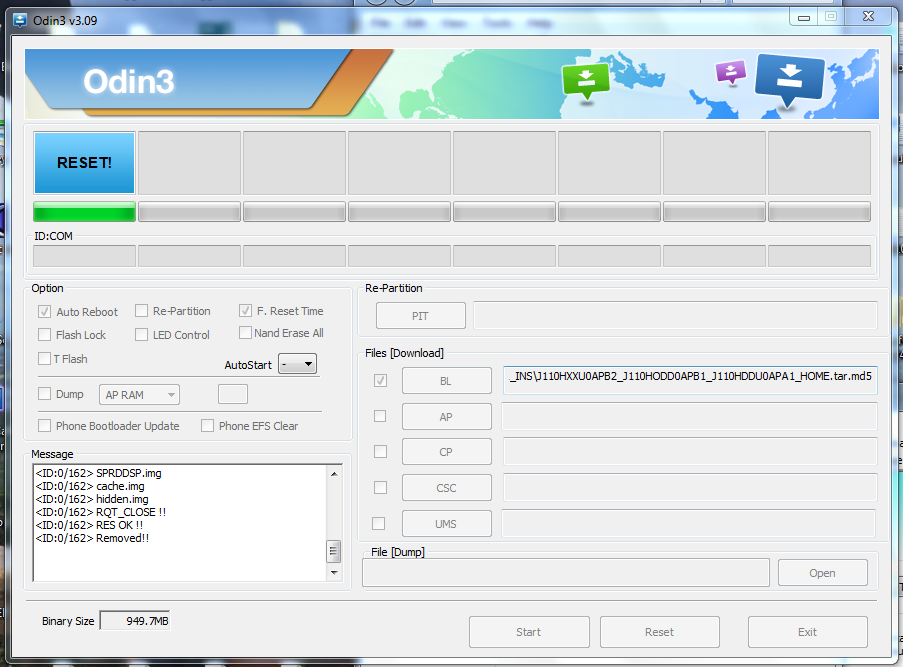Tick the CSC file checkbox
Image resolution: width=903 pixels, height=667 pixels.
(x=380, y=487)
